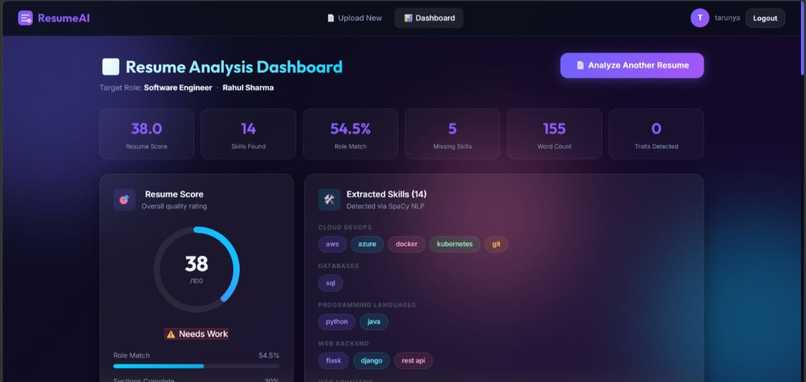Click the document icon in Analyze Another Resume
806x382 pixels.
tap(580, 65)
